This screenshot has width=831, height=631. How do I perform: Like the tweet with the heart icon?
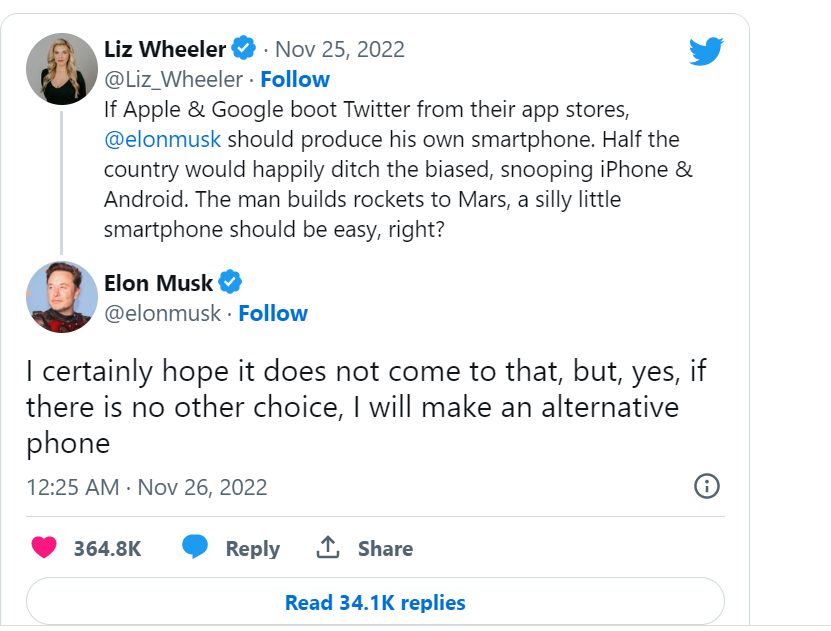pos(44,548)
